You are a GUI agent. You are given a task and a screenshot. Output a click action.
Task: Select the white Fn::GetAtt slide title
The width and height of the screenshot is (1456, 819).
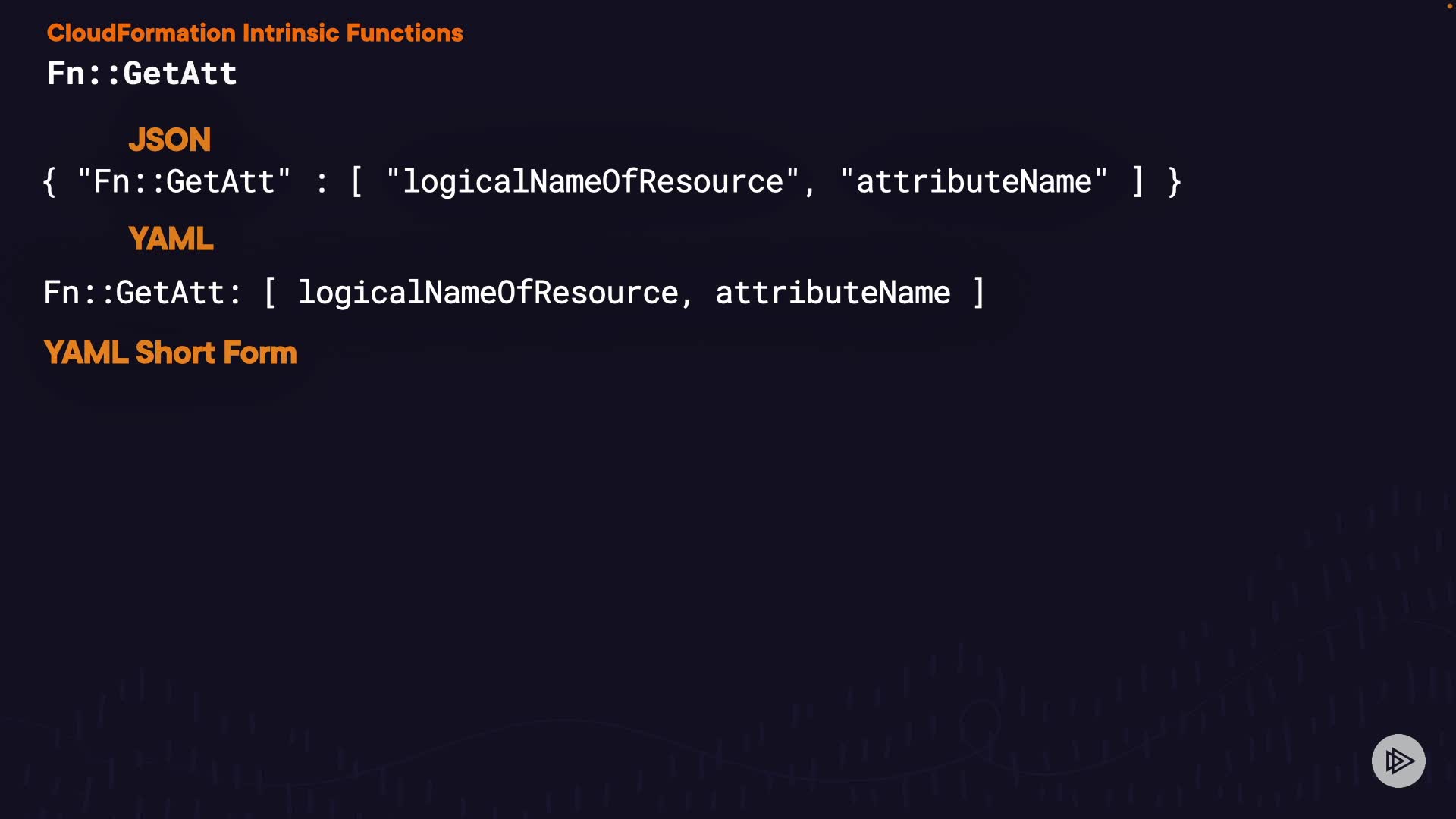(x=142, y=74)
